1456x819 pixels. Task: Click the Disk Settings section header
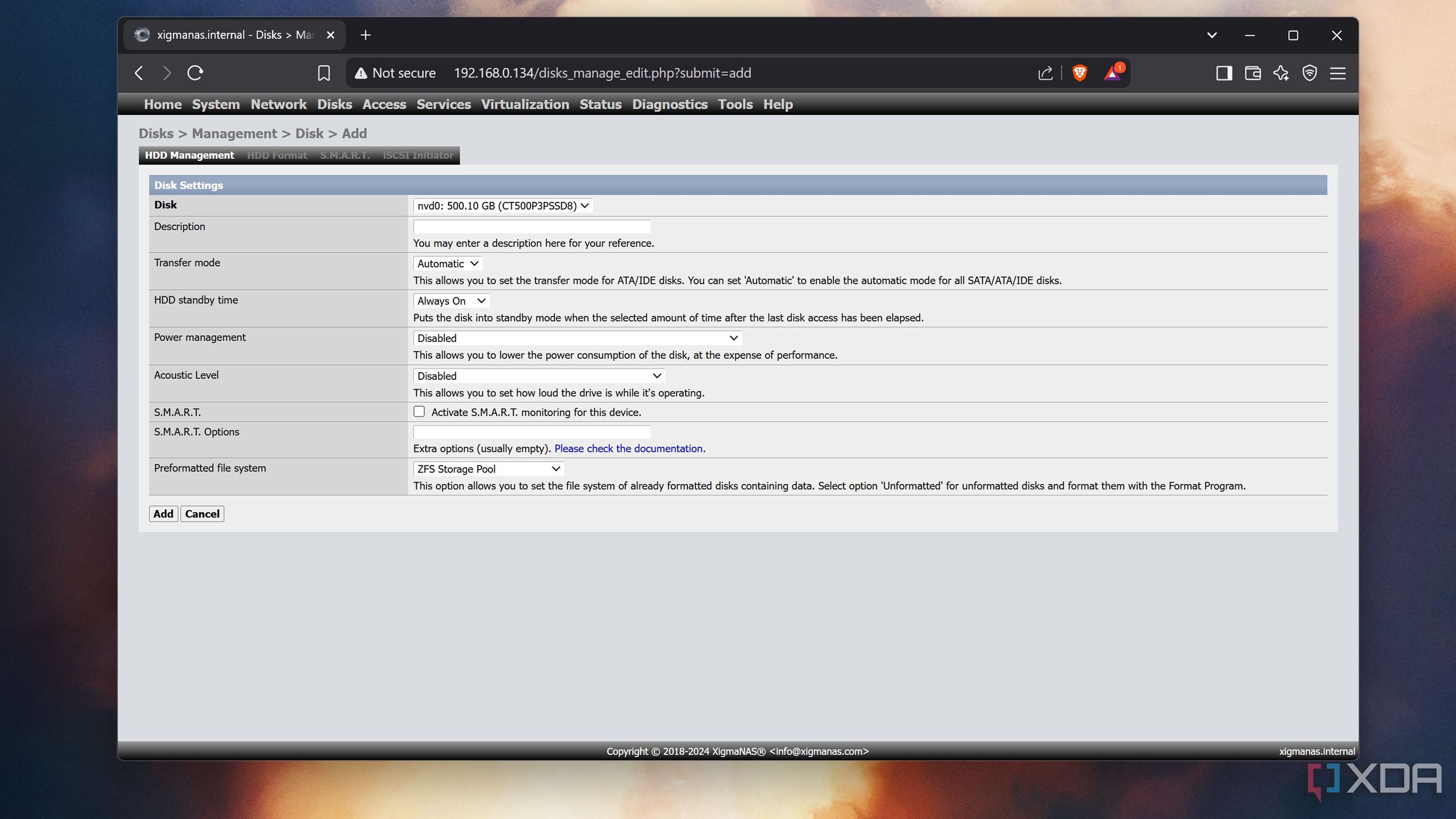[737, 185]
